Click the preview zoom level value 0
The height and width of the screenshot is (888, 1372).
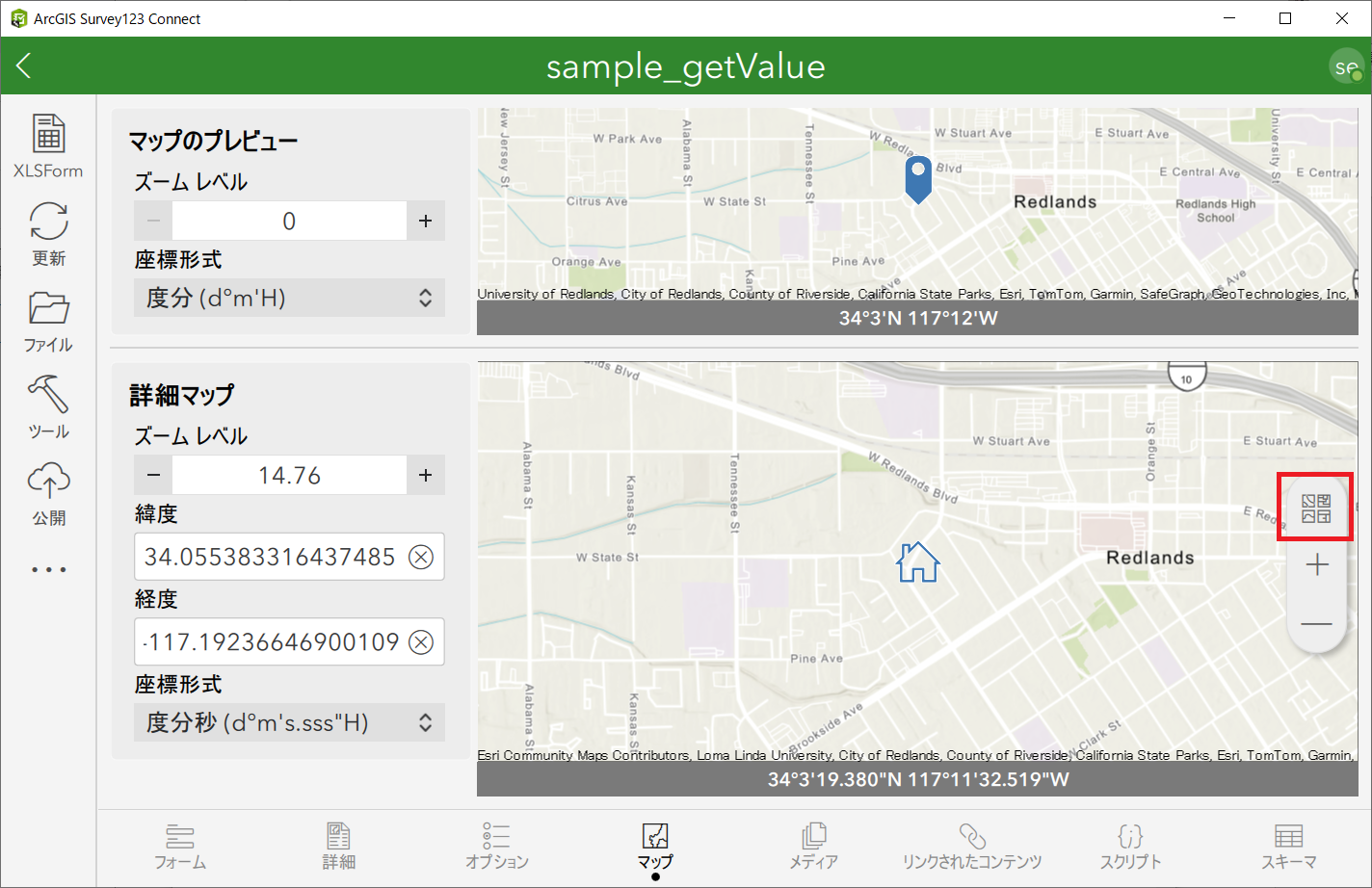pos(289,221)
